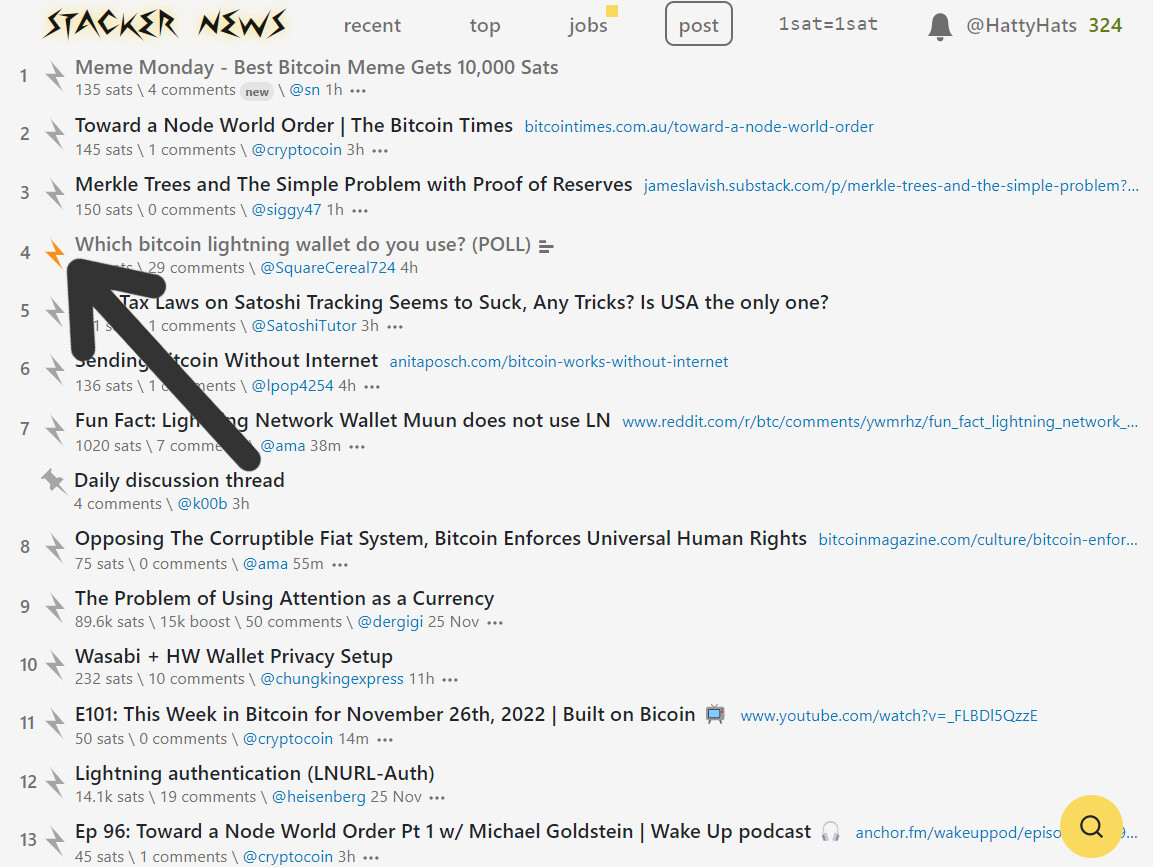1153x867 pixels.
Task: Visit @sn profile on Meme Monday
Action: click(304, 90)
